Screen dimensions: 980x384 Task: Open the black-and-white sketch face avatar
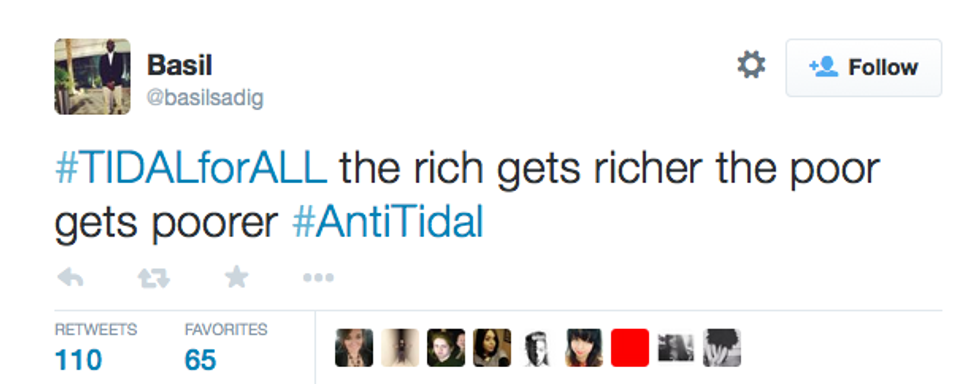click(538, 348)
